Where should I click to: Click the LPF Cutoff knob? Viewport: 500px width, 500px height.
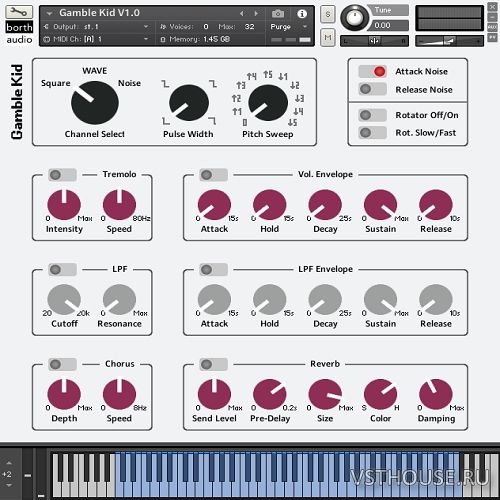[64, 299]
